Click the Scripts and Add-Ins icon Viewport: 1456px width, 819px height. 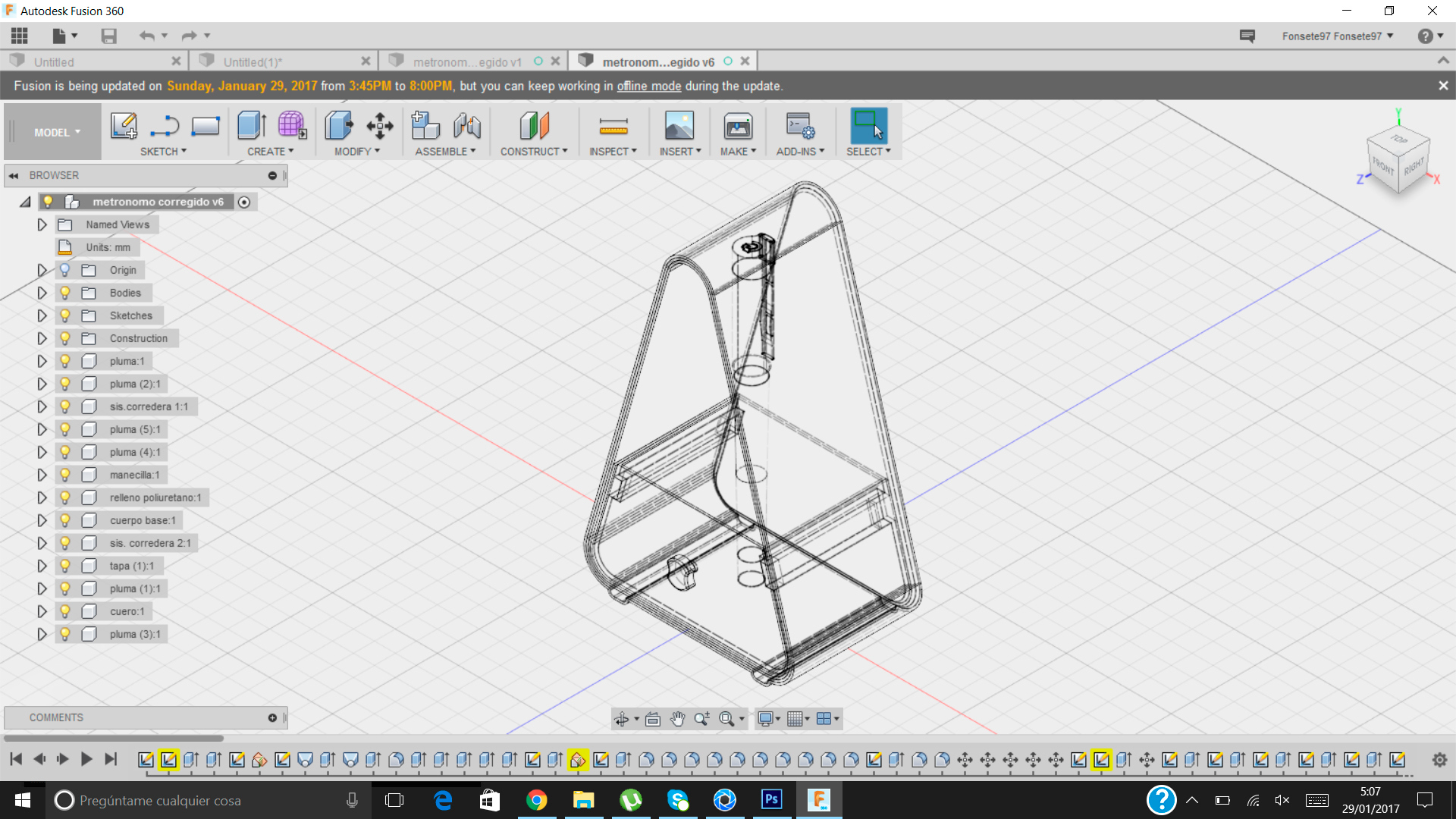click(799, 126)
